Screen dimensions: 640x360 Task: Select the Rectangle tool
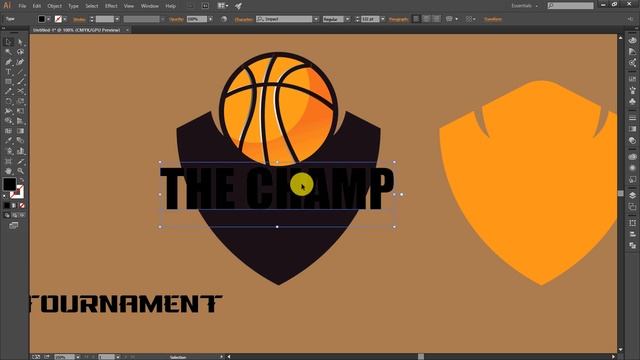8,82
